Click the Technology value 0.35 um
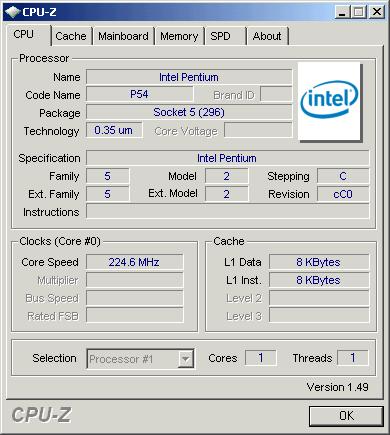 coord(114,130)
